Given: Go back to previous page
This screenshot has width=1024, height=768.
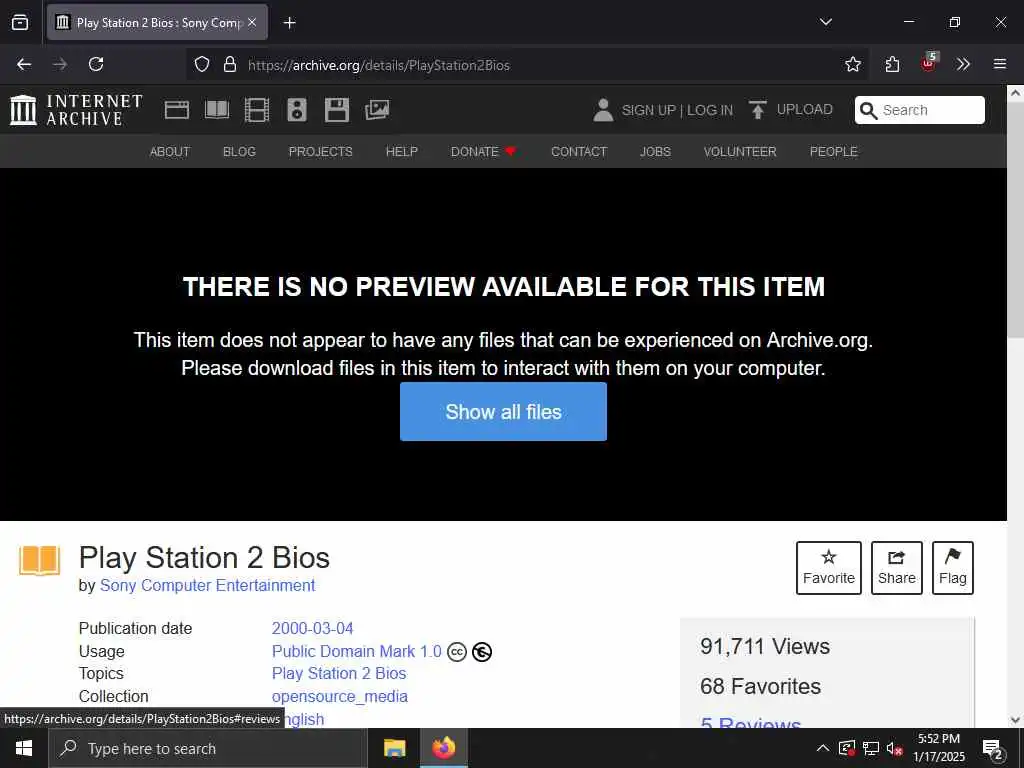Looking at the screenshot, I should [x=24, y=64].
